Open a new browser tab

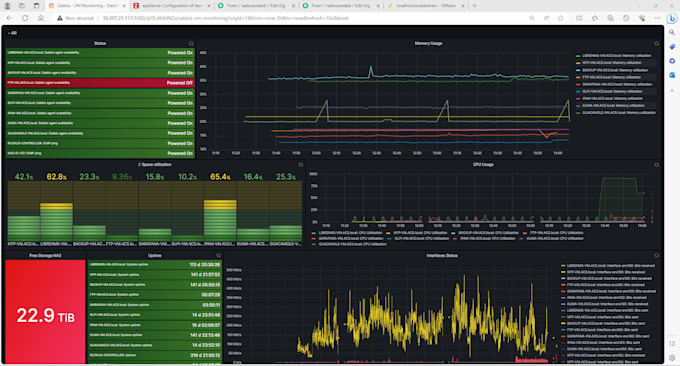(474, 6)
